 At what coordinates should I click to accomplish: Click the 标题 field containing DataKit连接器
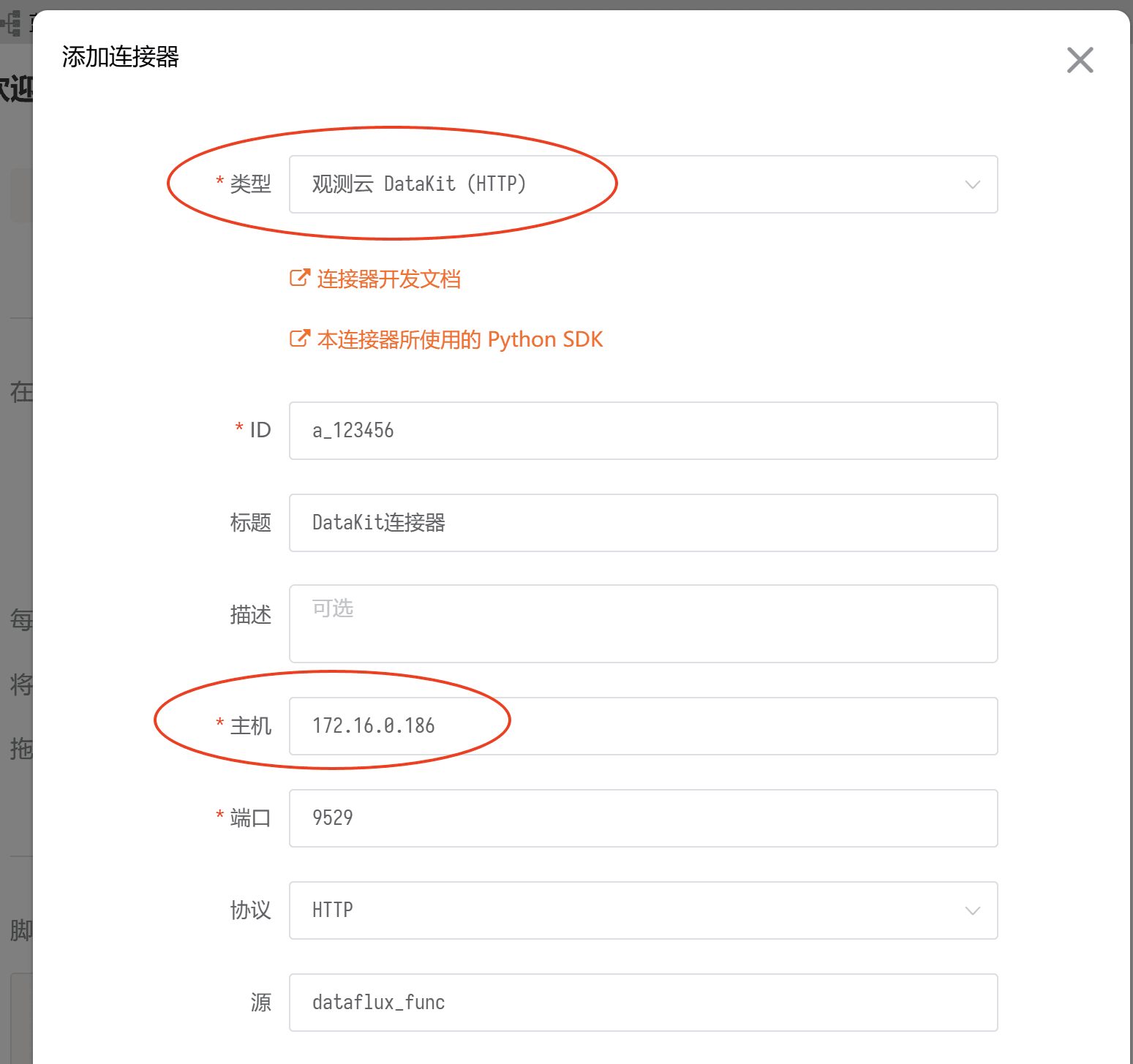643,523
